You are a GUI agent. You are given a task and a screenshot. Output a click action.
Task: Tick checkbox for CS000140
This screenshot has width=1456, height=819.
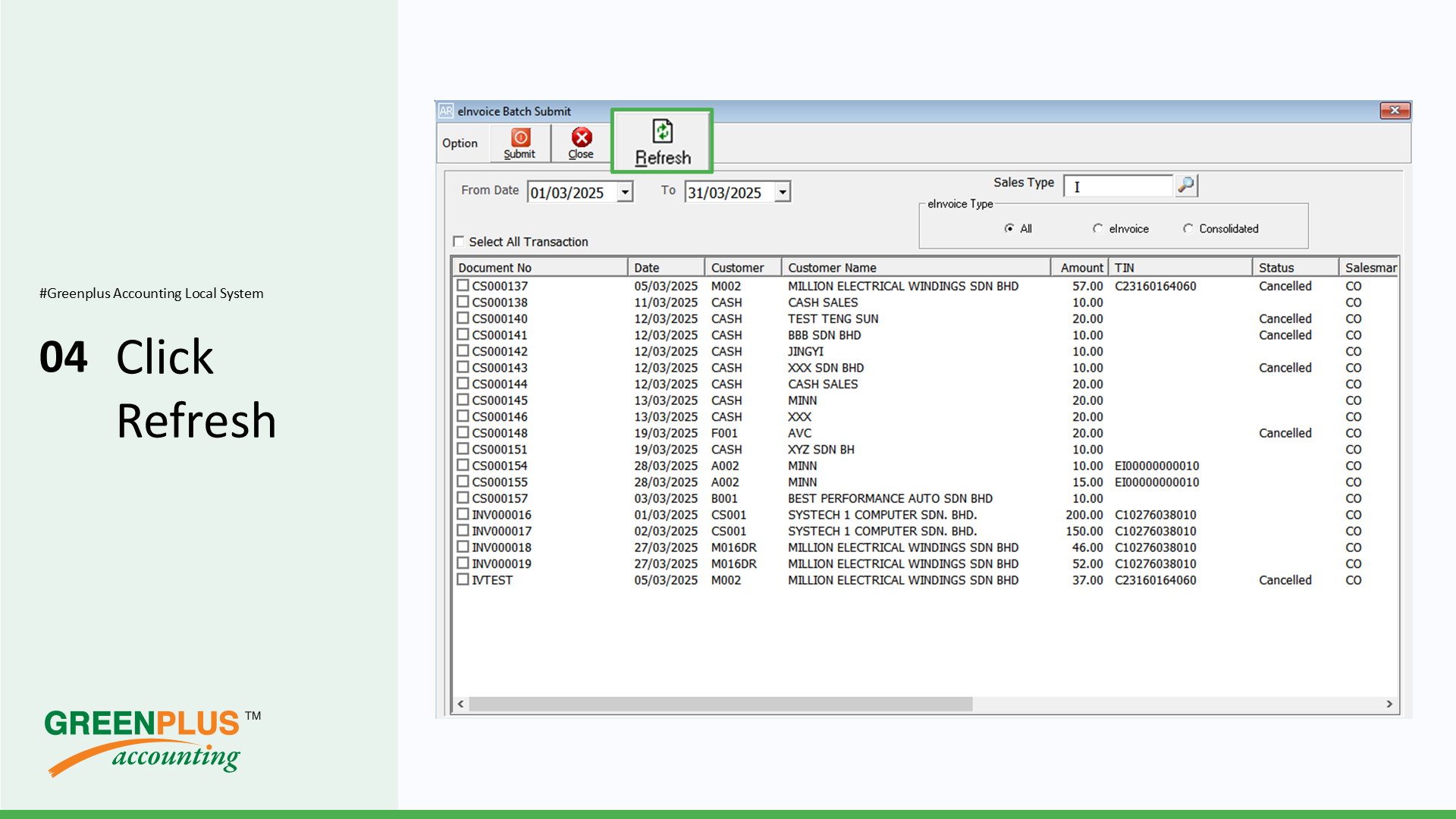coord(463,318)
